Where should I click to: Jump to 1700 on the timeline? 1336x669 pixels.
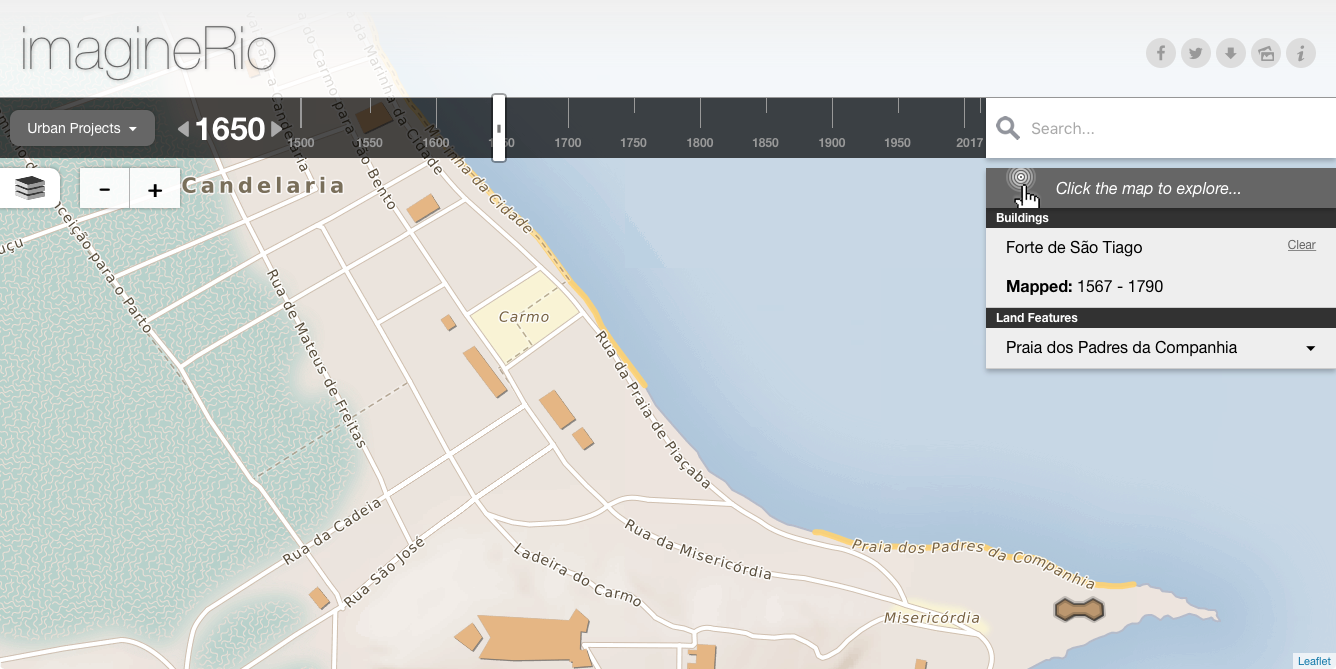tap(568, 143)
